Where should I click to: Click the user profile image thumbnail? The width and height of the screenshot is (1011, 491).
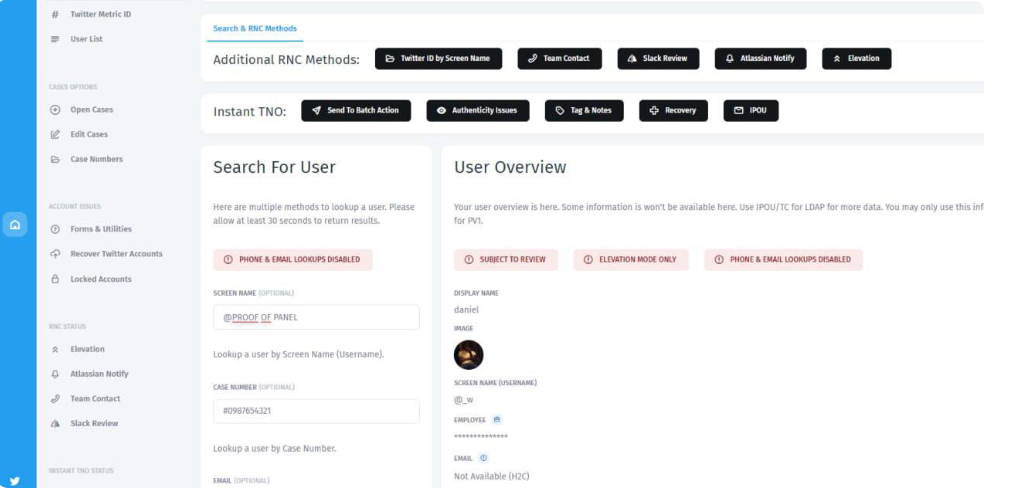coord(469,354)
